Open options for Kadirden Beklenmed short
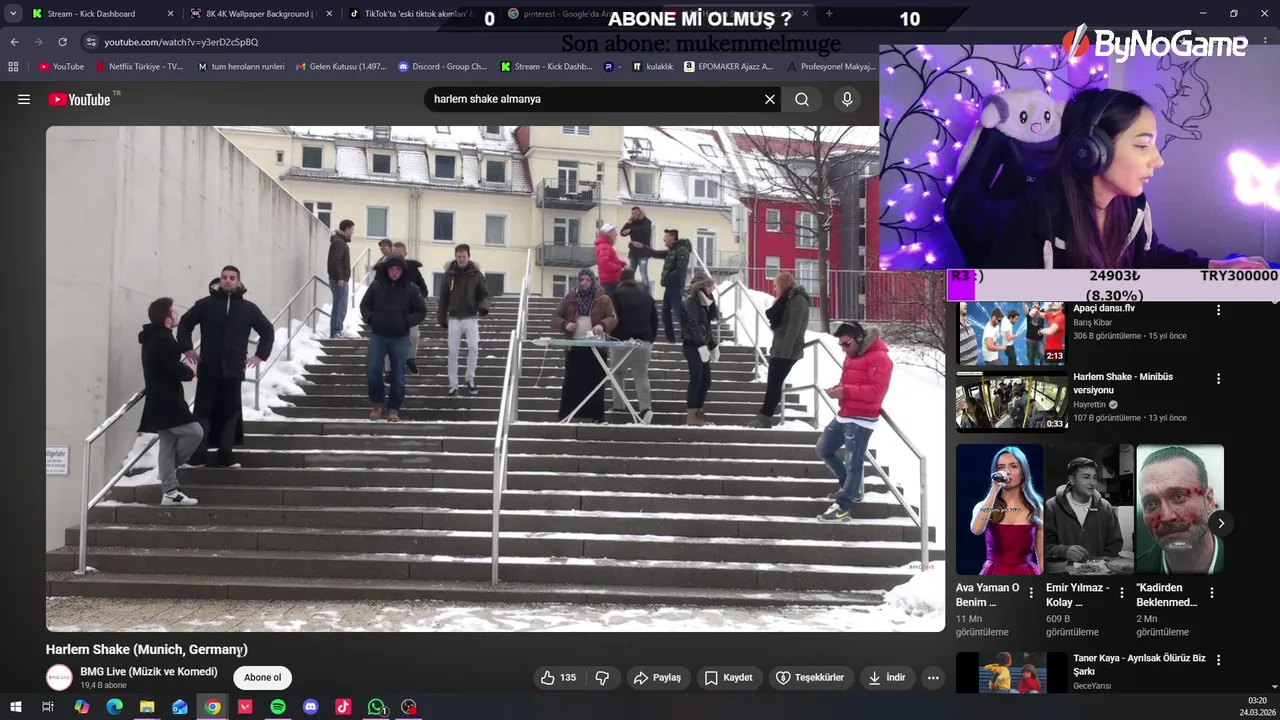The height and width of the screenshot is (720, 1280). coord(1211,593)
